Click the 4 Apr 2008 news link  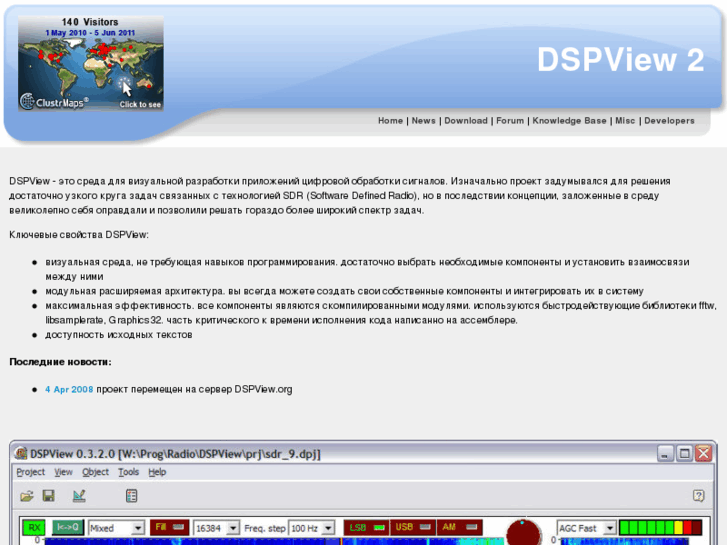pos(69,389)
